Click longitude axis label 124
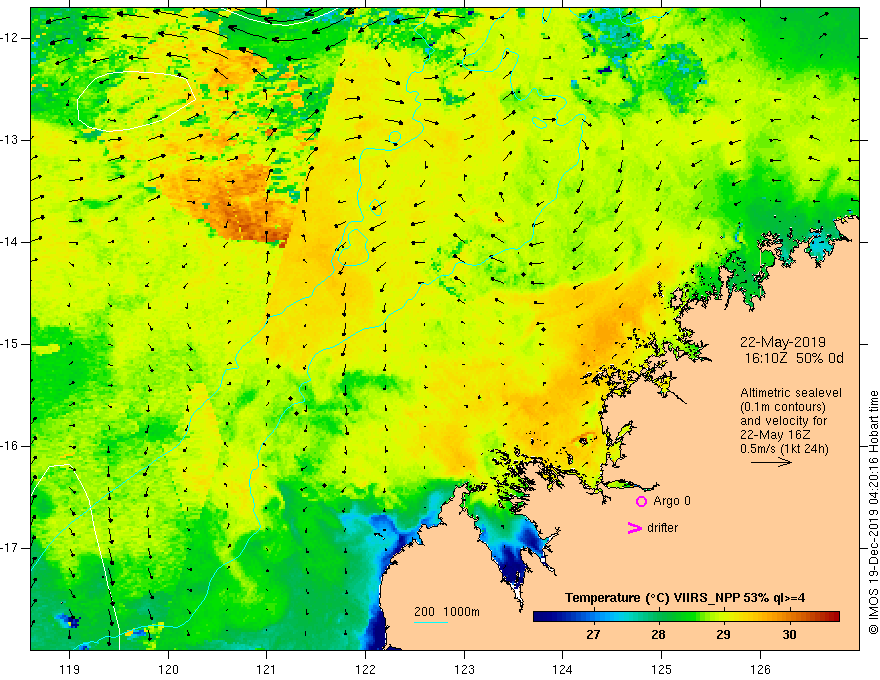This screenshot has width=880, height=680. coord(563,669)
